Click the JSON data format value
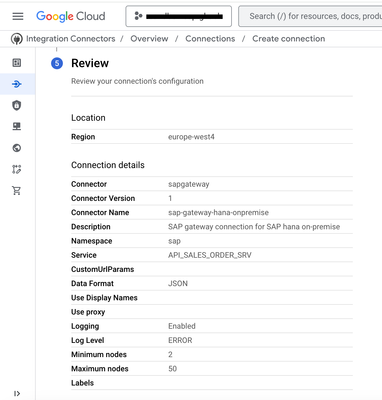382x400 pixels. (x=178, y=284)
